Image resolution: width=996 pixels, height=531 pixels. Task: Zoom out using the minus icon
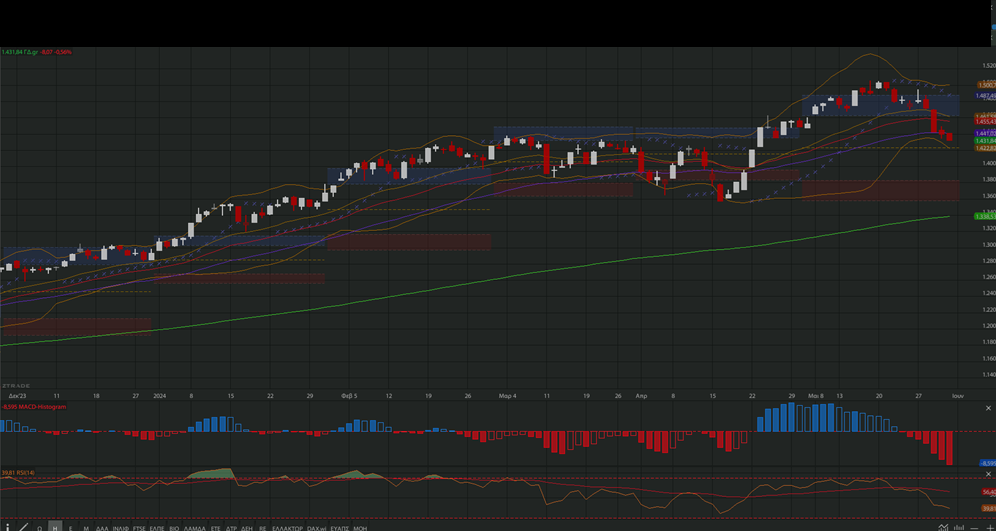pyautogui.click(x=974, y=528)
